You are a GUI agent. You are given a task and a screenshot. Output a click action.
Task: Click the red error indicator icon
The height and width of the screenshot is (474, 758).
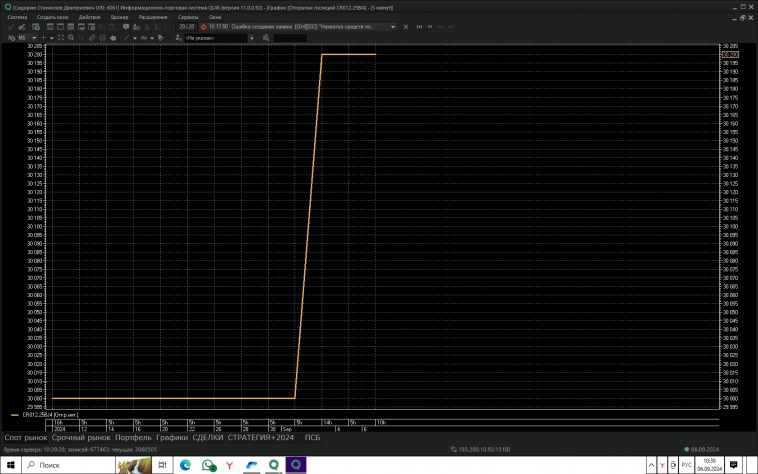(204, 27)
